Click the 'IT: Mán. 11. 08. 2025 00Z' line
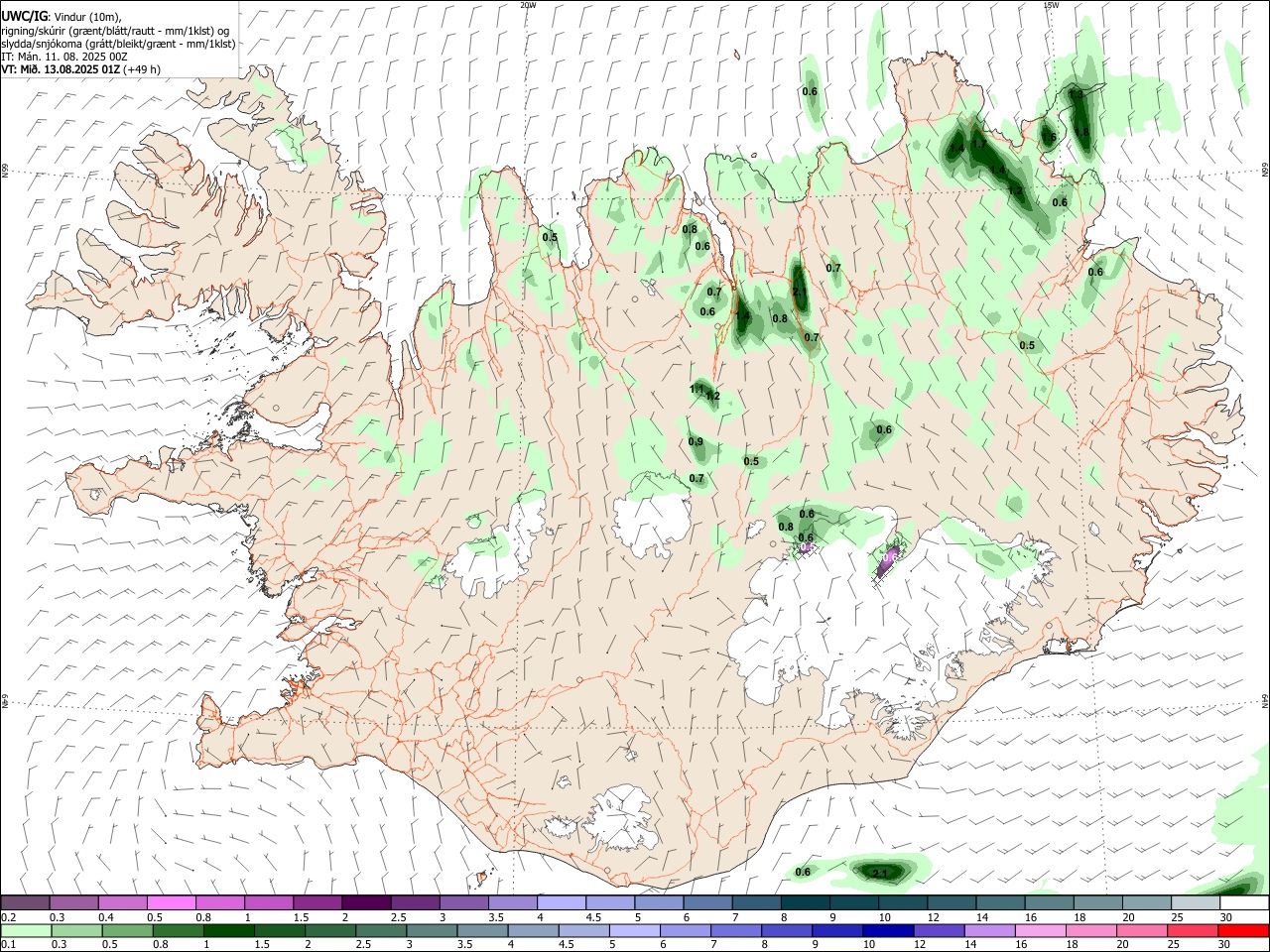This screenshot has height=952, width=1270. point(63,57)
